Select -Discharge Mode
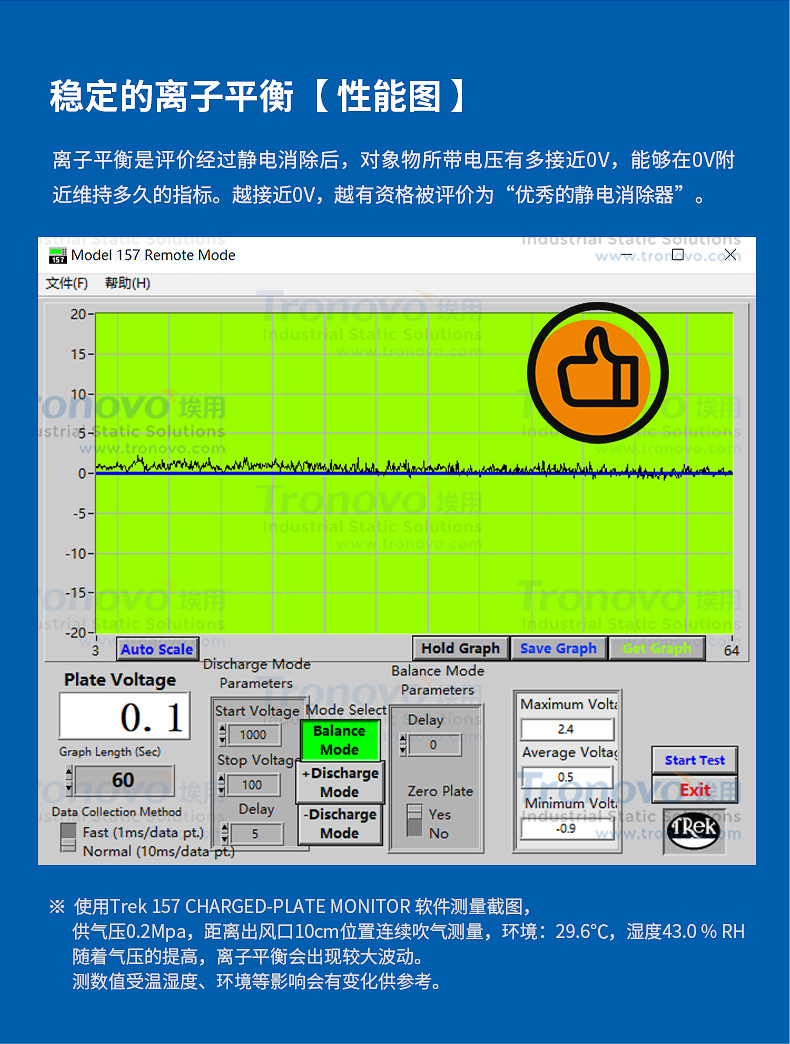 point(339,824)
